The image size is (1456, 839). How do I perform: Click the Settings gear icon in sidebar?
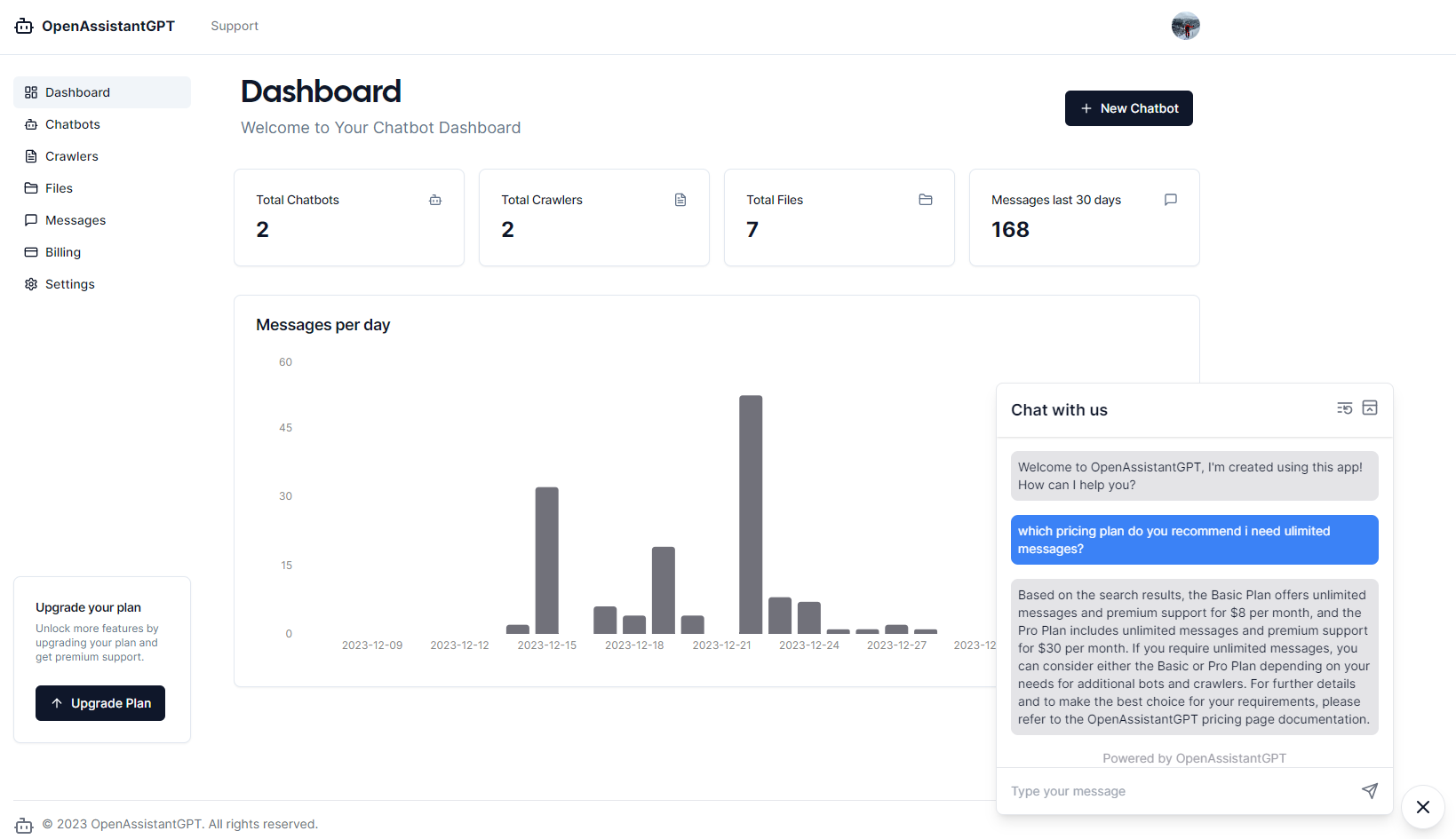[31, 284]
